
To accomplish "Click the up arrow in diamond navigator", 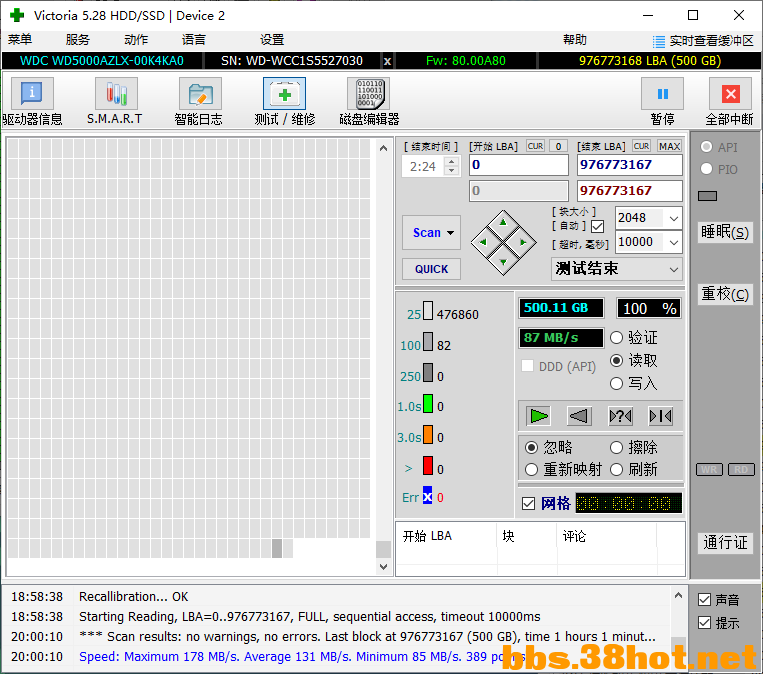I will tap(503, 223).
